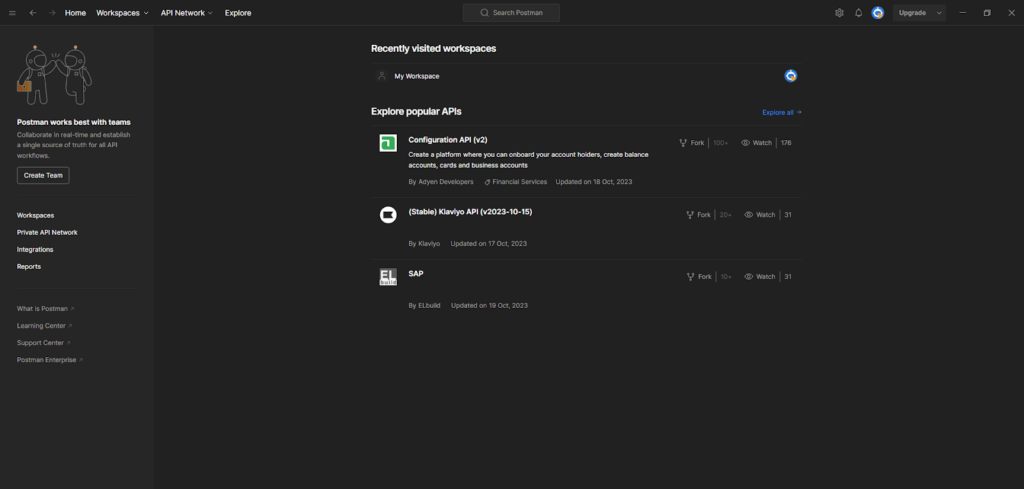The width and height of the screenshot is (1024, 489).
Task: Open Workspaces in the left sidebar
Action: coord(35,215)
